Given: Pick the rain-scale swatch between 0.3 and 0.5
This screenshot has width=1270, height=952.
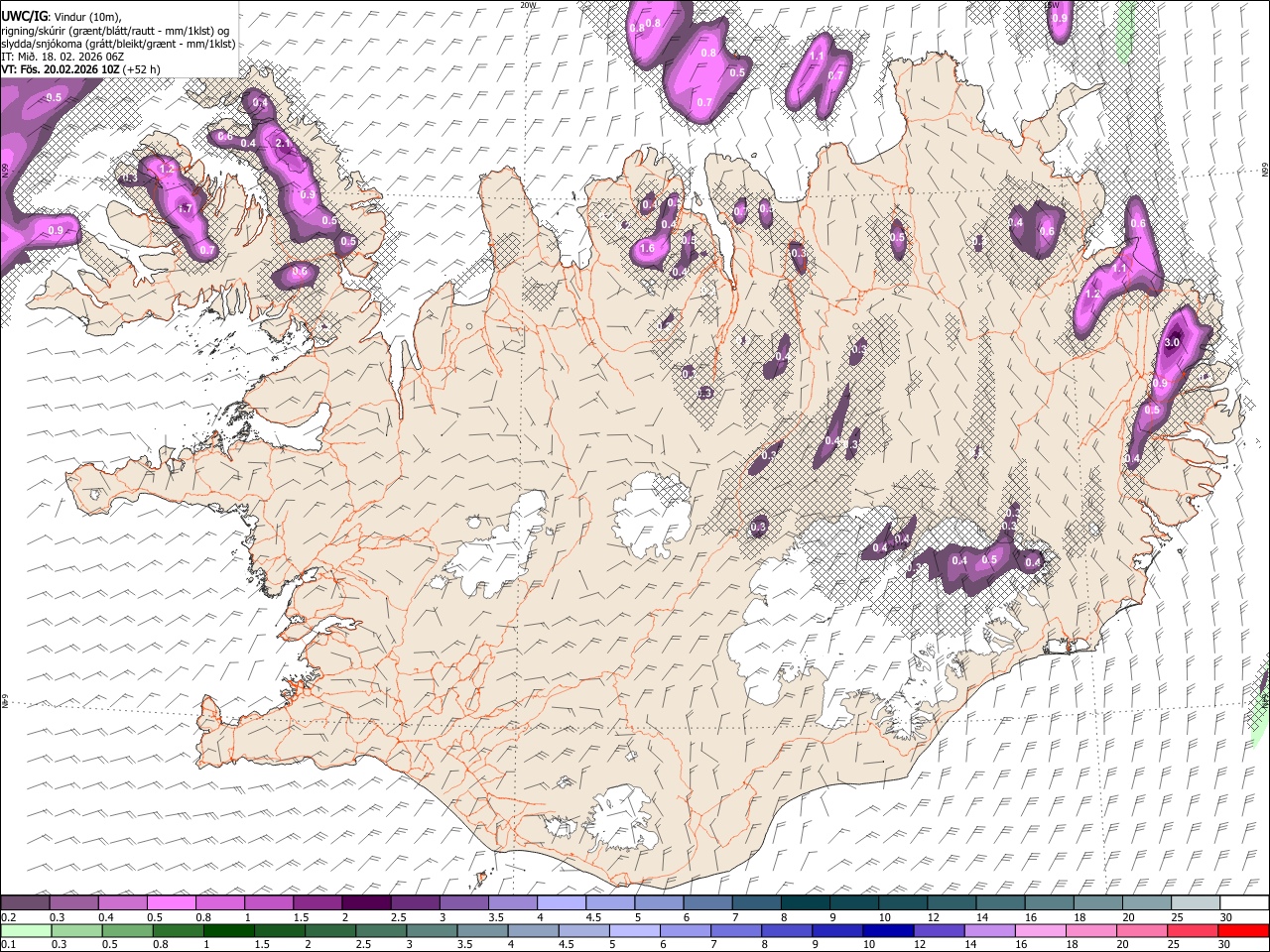Looking at the screenshot, I should (76, 930).
